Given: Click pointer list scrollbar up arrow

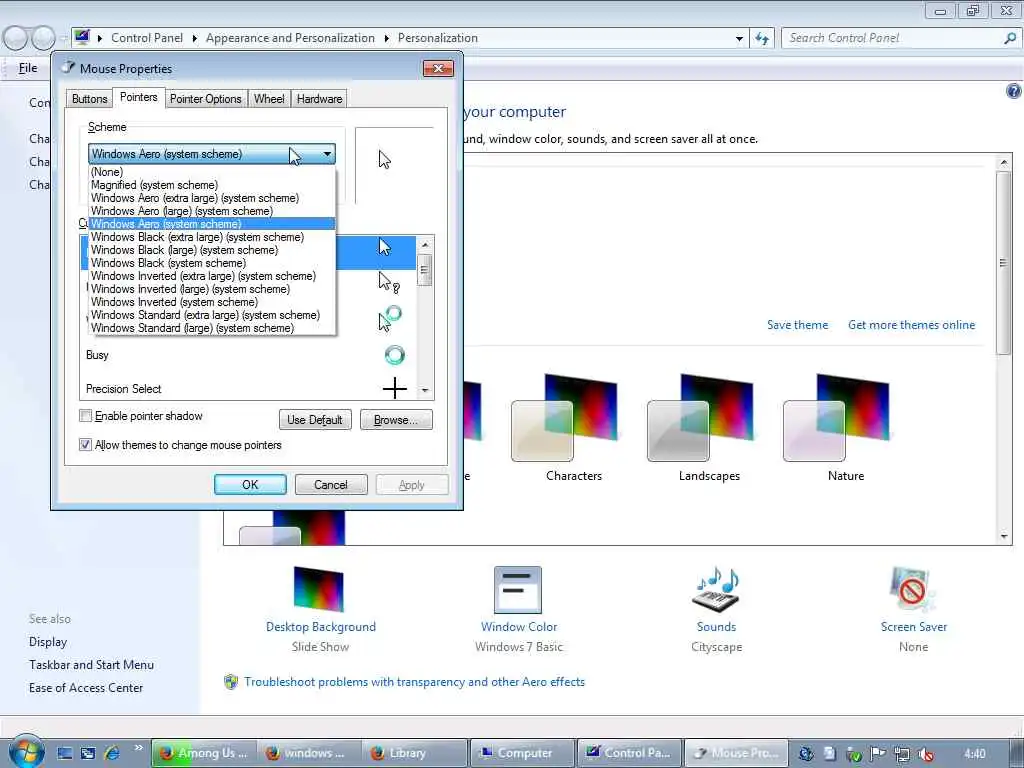Looking at the screenshot, I should 425,244.
